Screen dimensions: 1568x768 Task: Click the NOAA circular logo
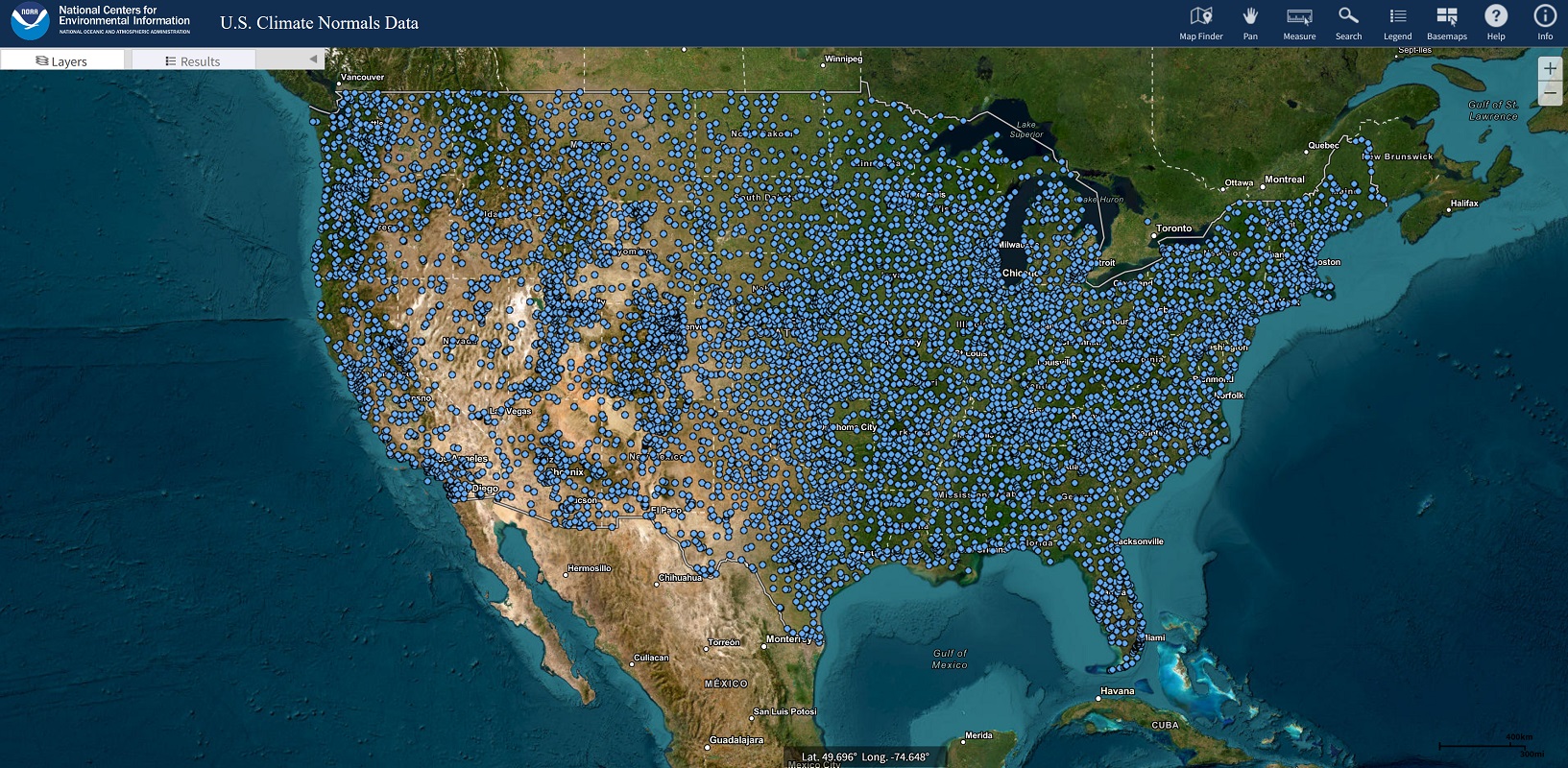(x=30, y=22)
